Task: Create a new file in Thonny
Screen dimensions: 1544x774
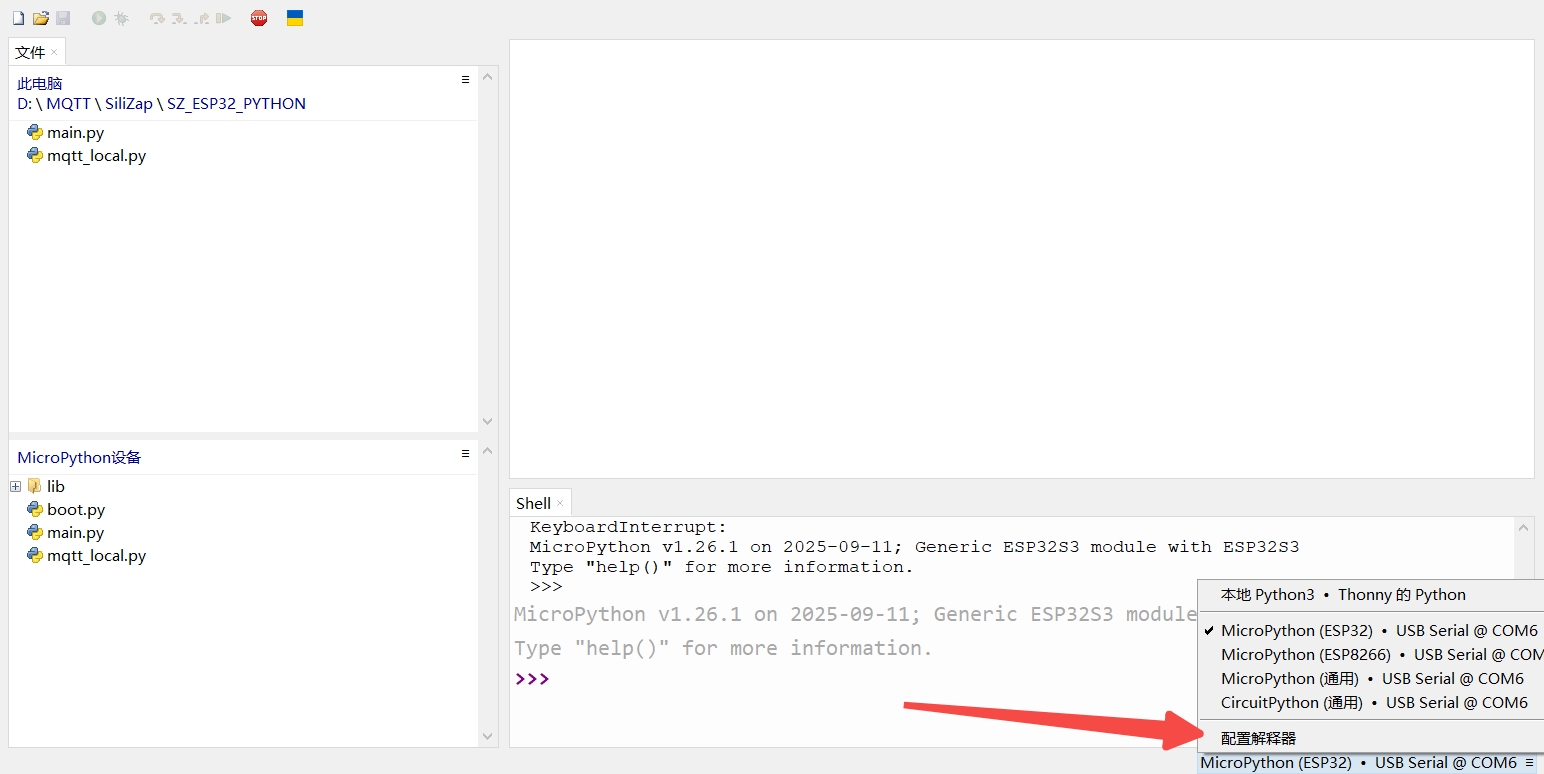Action: click(18, 17)
